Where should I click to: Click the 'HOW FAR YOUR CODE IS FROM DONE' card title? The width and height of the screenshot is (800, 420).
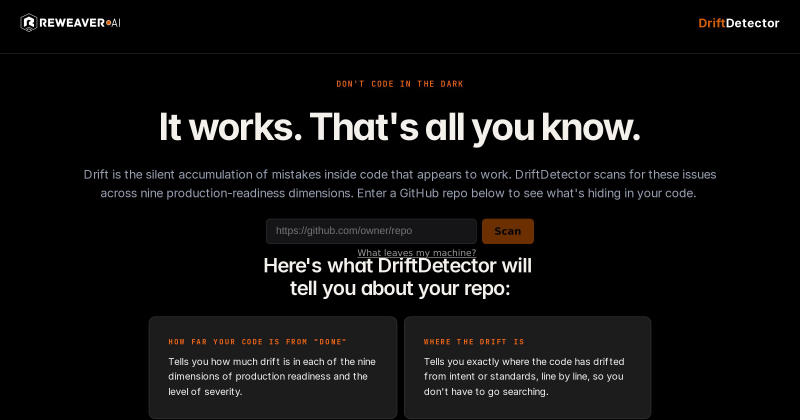pos(258,342)
